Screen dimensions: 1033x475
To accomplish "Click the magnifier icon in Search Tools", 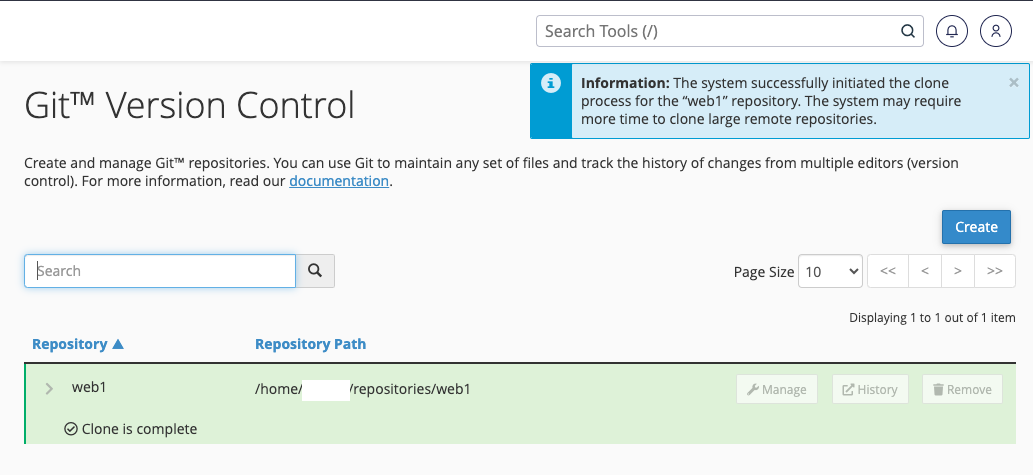I will coord(908,31).
